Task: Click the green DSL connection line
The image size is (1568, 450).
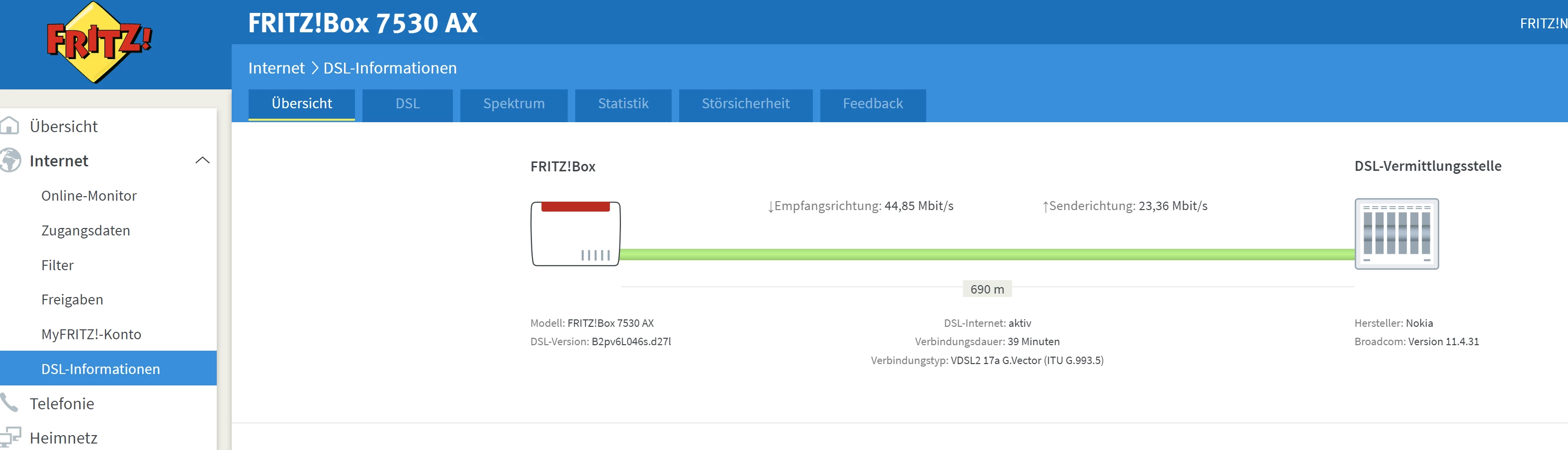Action: click(987, 255)
